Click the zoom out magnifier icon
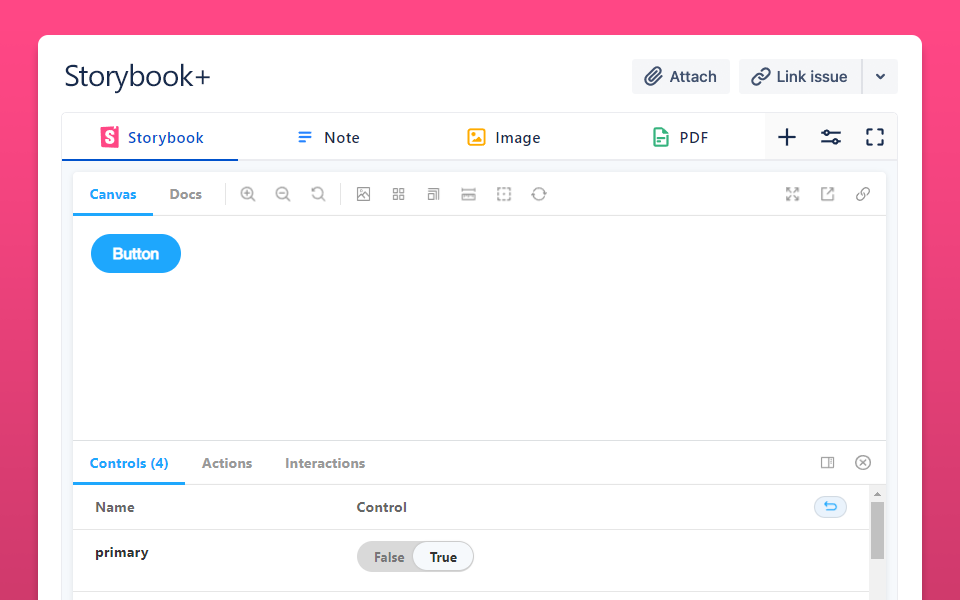The width and height of the screenshot is (960, 600). [x=283, y=194]
